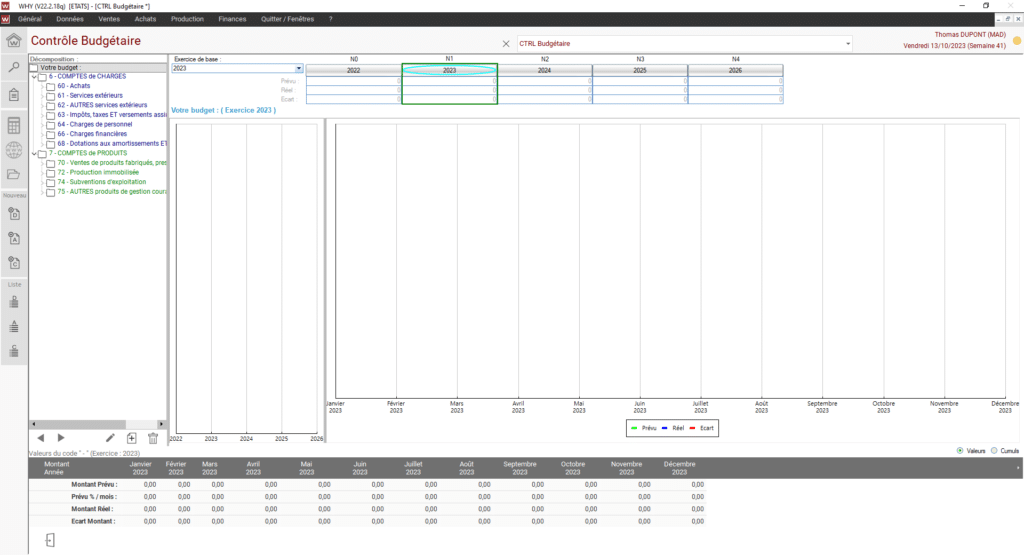Go to next item with right arrow icon
1024x555 pixels.
[x=61, y=438]
